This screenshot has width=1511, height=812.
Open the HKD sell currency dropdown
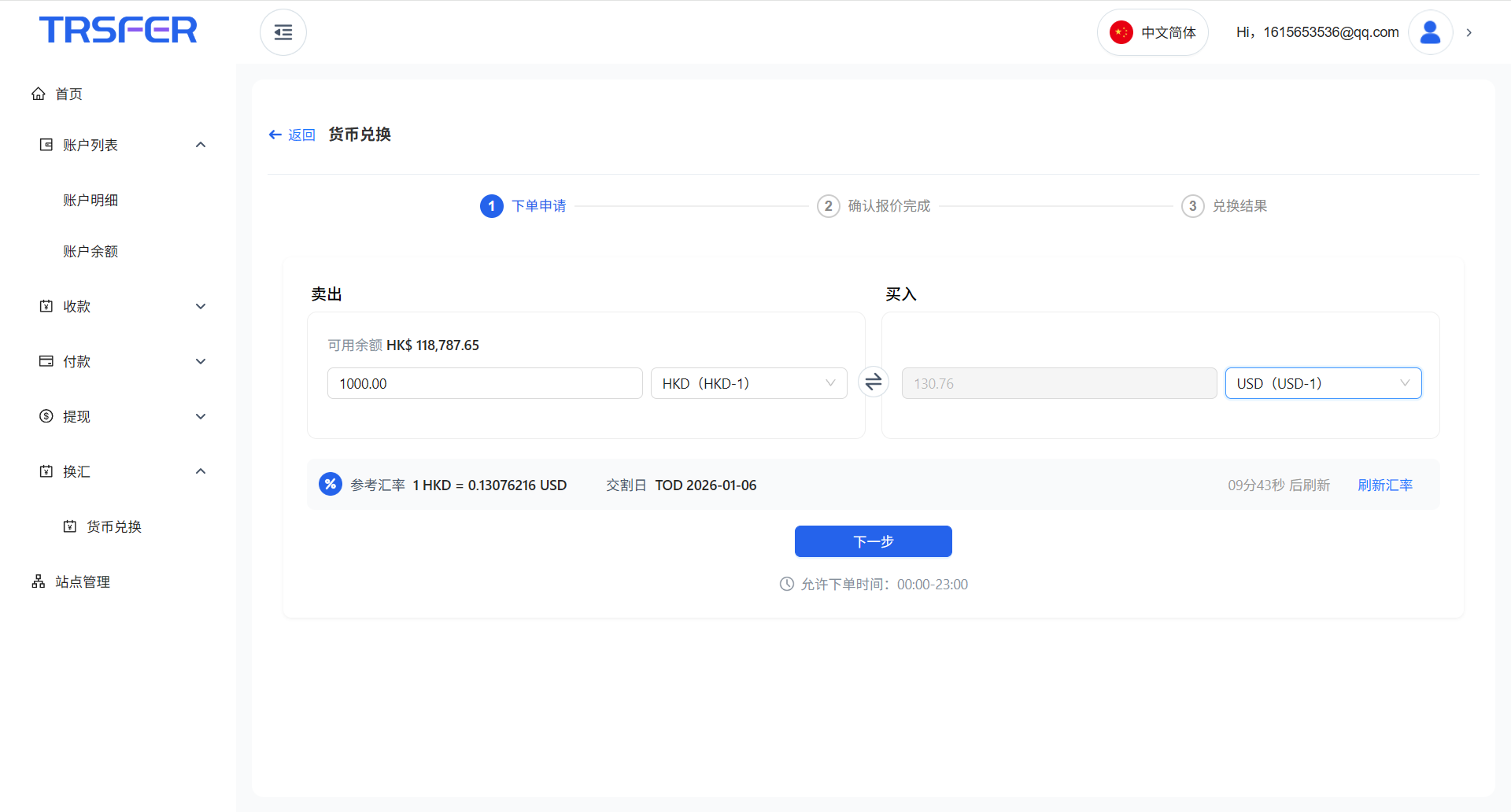coord(748,383)
